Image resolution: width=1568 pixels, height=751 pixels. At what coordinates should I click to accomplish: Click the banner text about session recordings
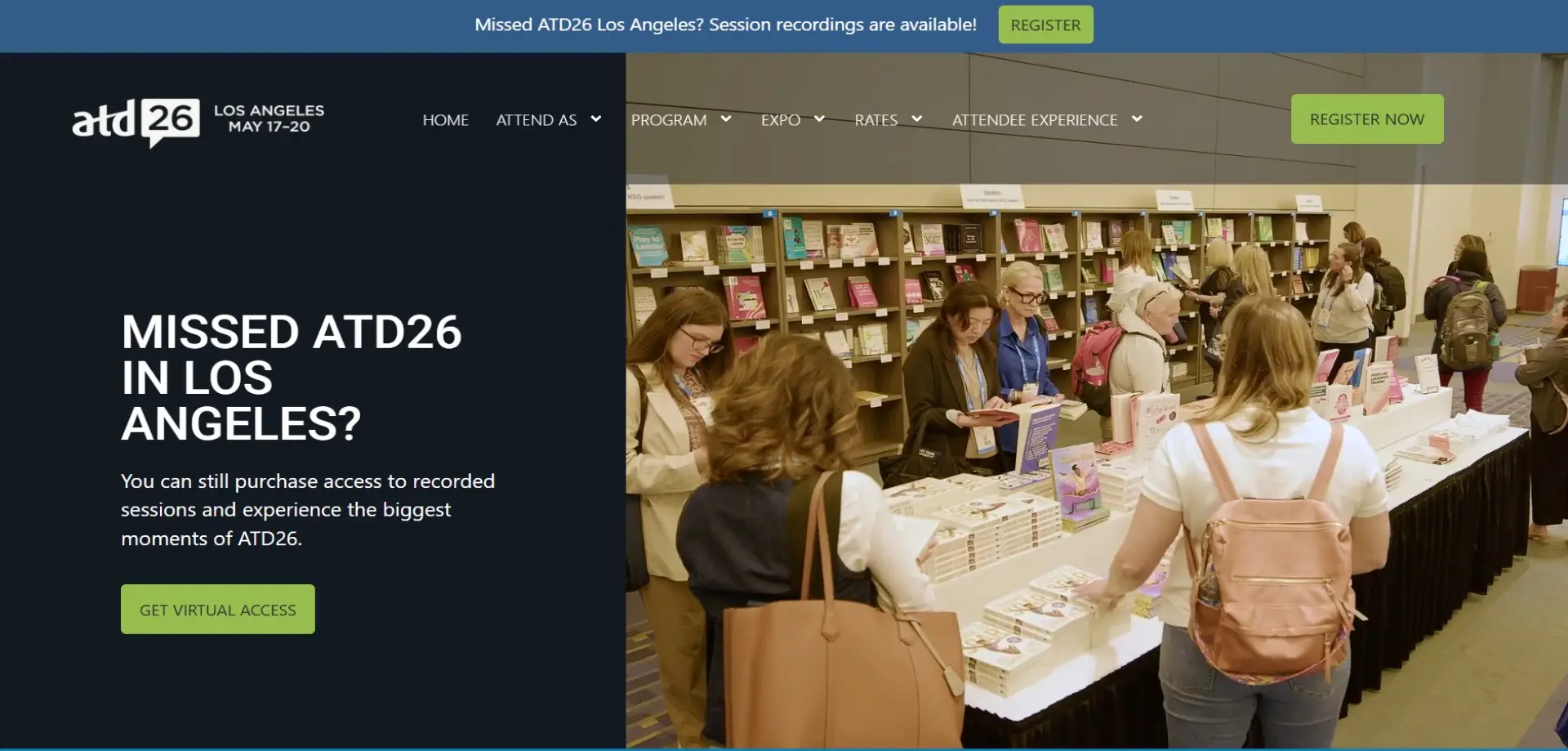[725, 25]
